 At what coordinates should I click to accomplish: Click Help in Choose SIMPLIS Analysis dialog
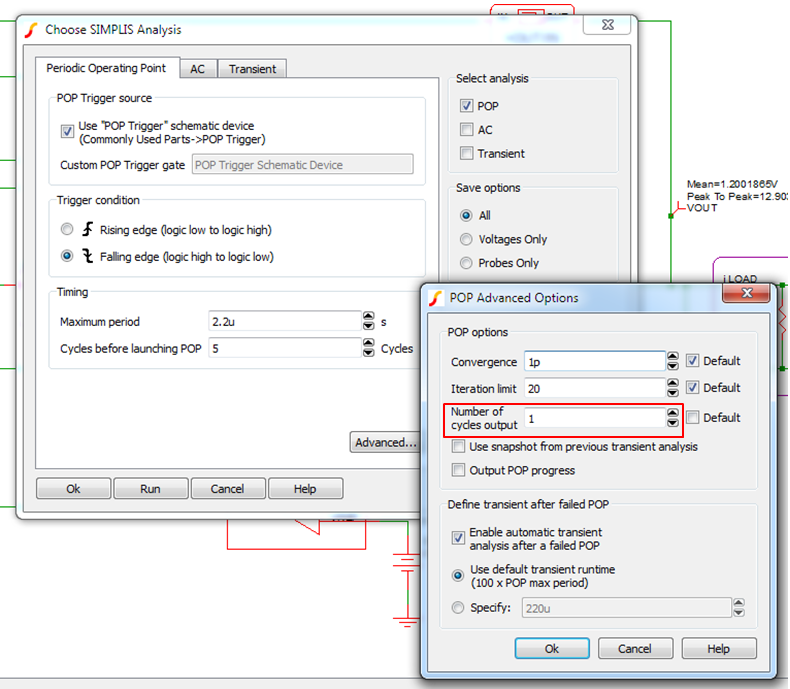coord(305,489)
